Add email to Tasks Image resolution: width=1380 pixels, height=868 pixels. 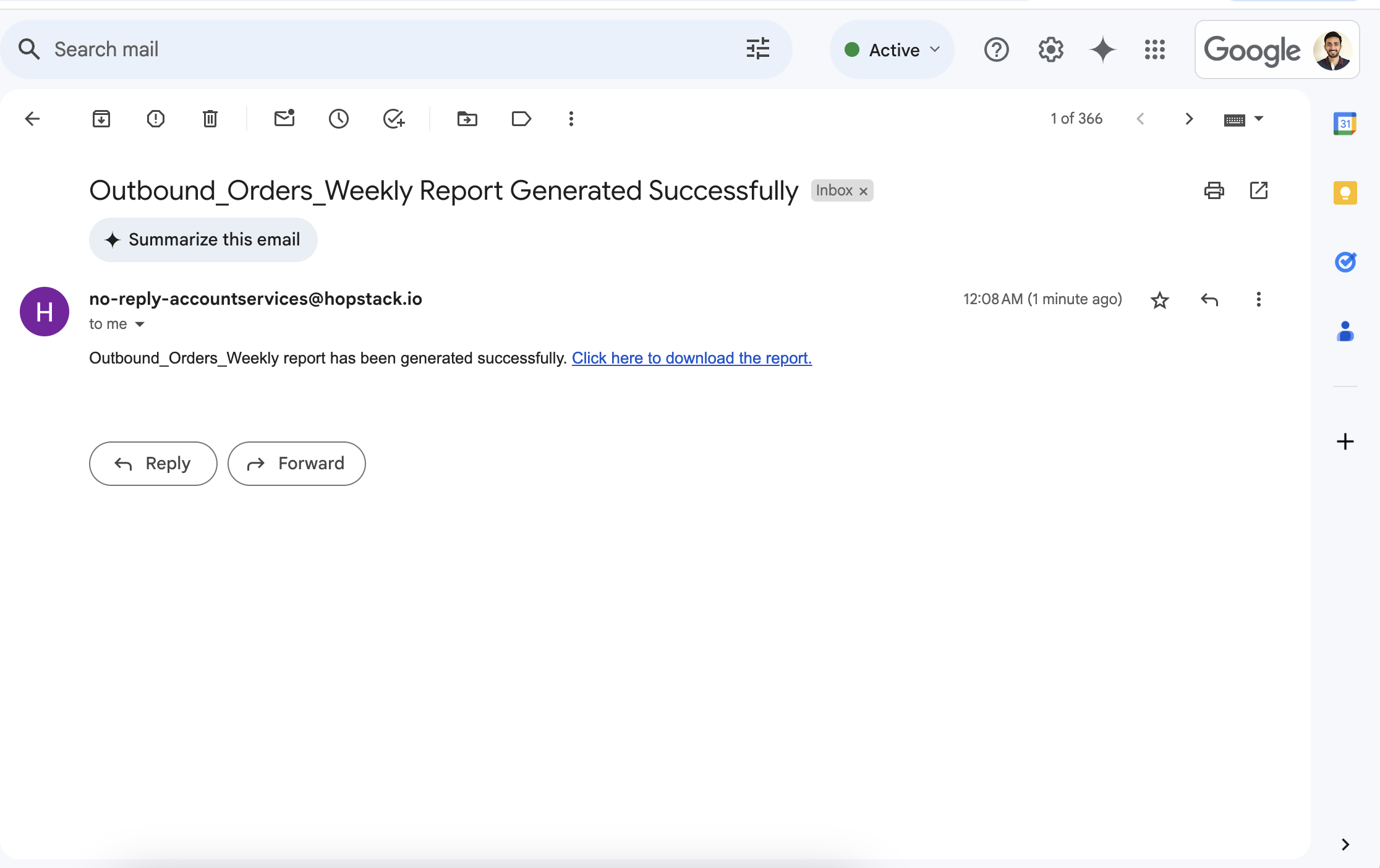tap(393, 119)
